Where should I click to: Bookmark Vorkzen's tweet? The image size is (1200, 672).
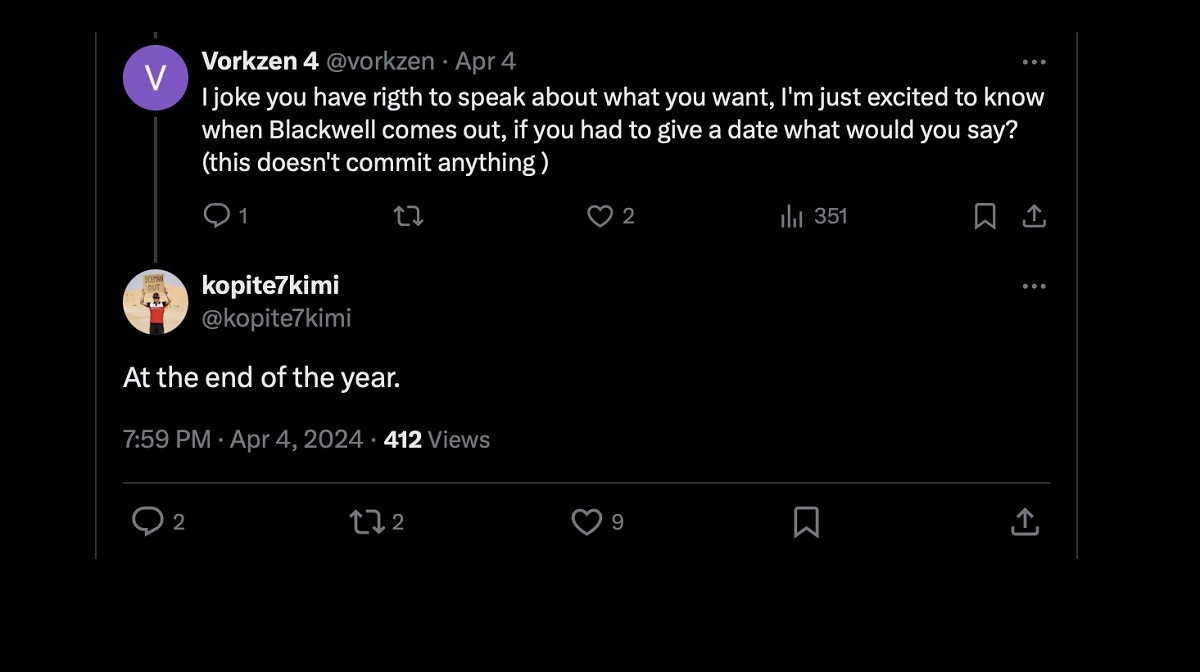985,216
